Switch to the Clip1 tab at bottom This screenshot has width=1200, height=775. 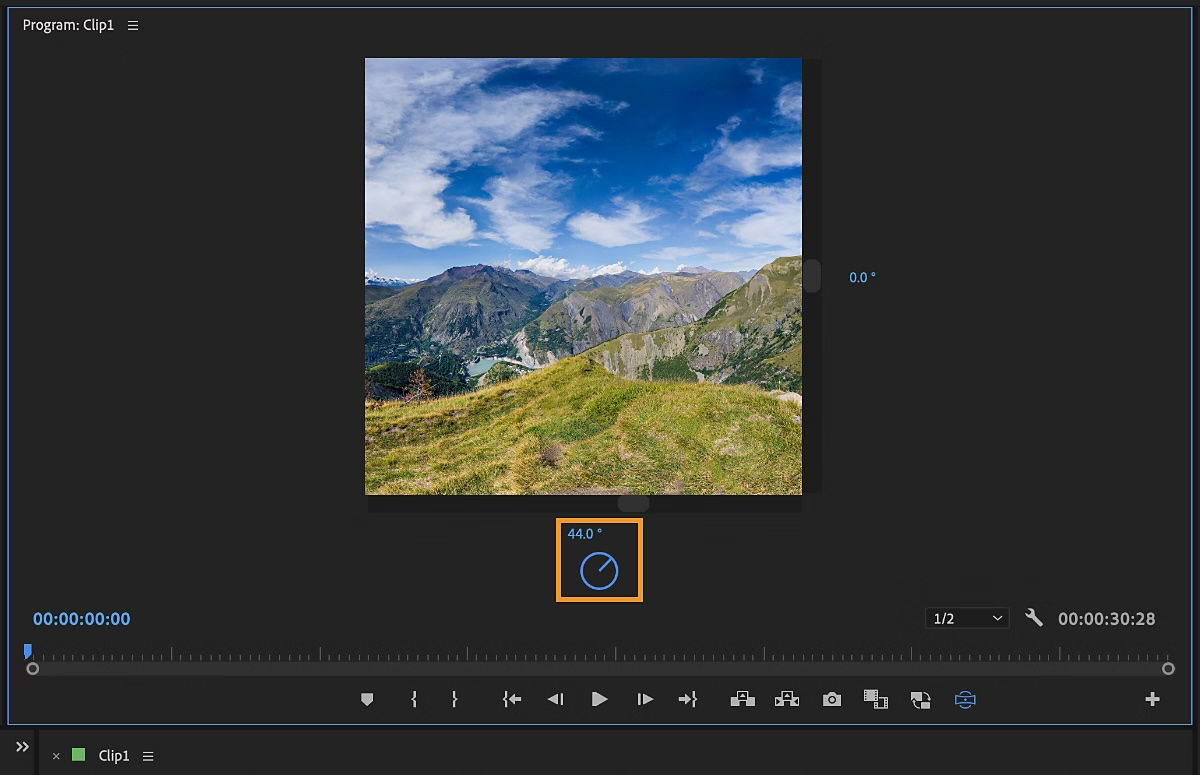[113, 756]
